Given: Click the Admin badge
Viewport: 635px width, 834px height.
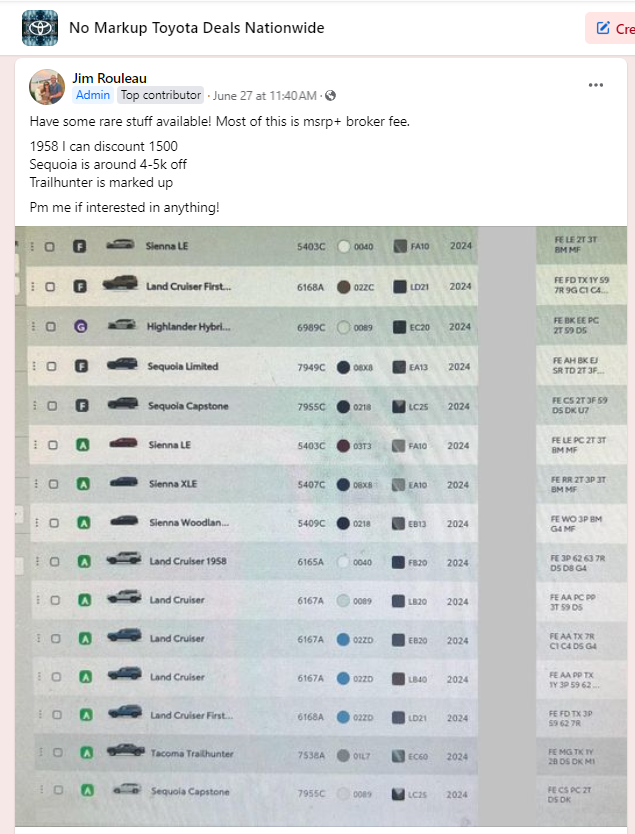Looking at the screenshot, I should point(93,95).
